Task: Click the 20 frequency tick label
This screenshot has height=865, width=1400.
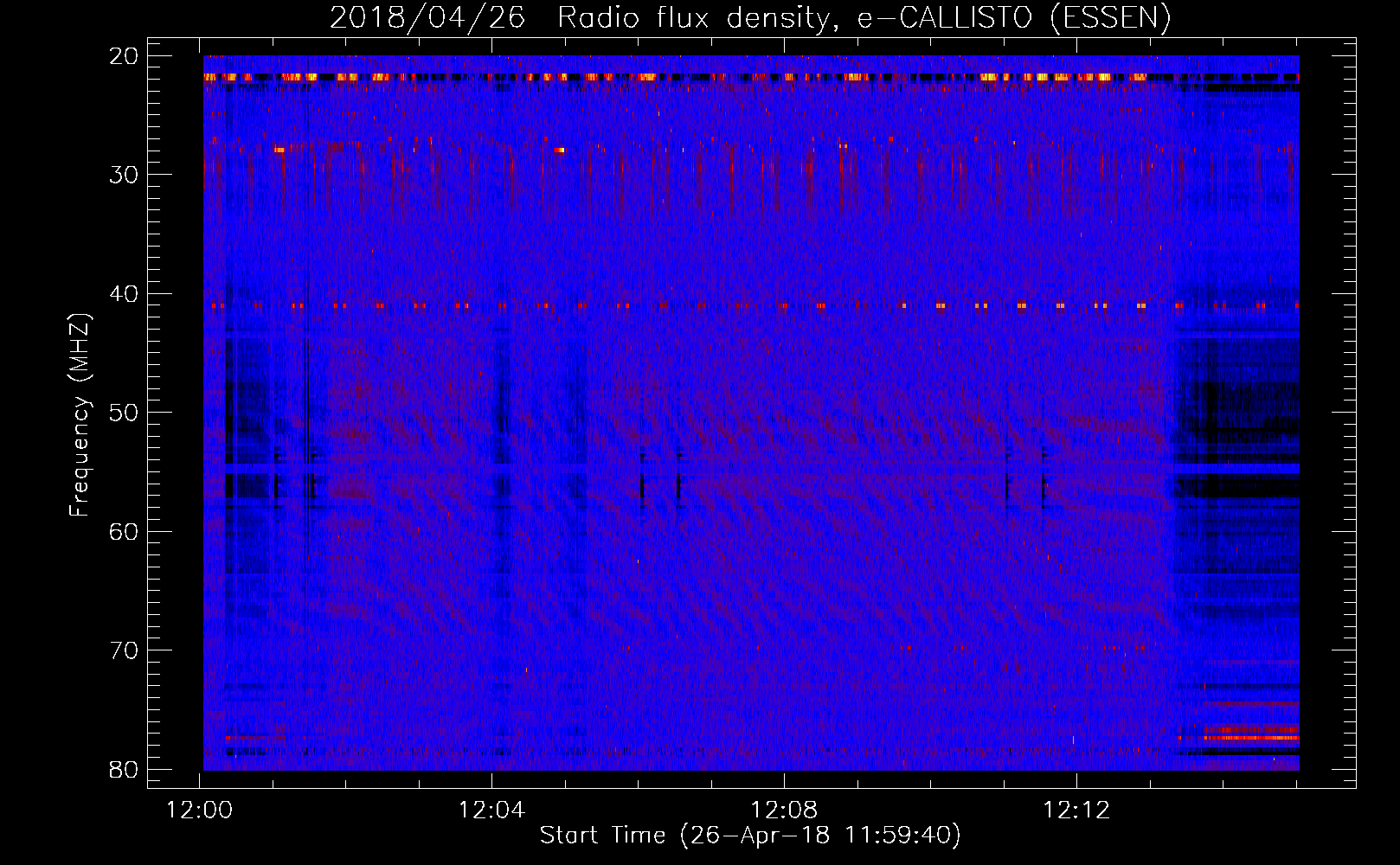Action: pyautogui.click(x=125, y=56)
